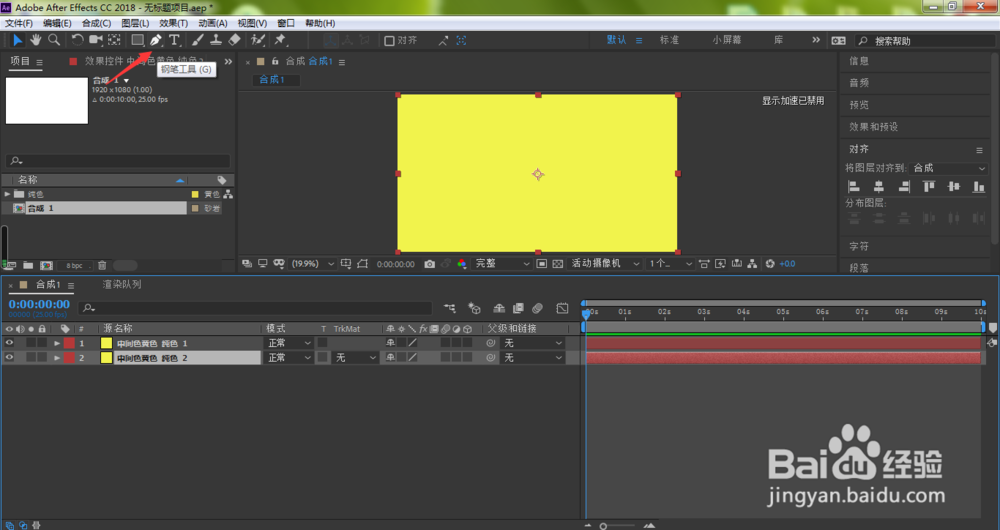Open the 合成(C) menu

click(x=96, y=23)
